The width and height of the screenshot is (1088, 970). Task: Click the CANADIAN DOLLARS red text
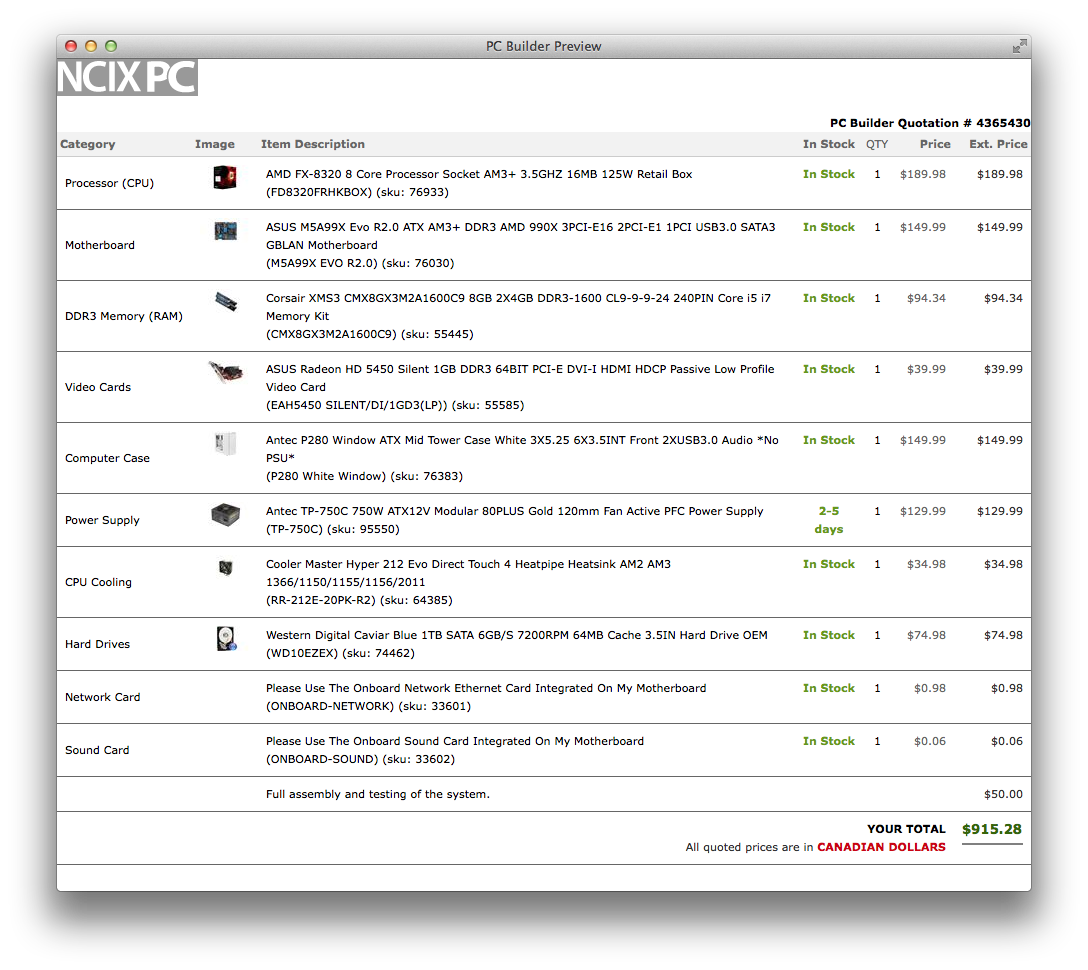click(881, 847)
